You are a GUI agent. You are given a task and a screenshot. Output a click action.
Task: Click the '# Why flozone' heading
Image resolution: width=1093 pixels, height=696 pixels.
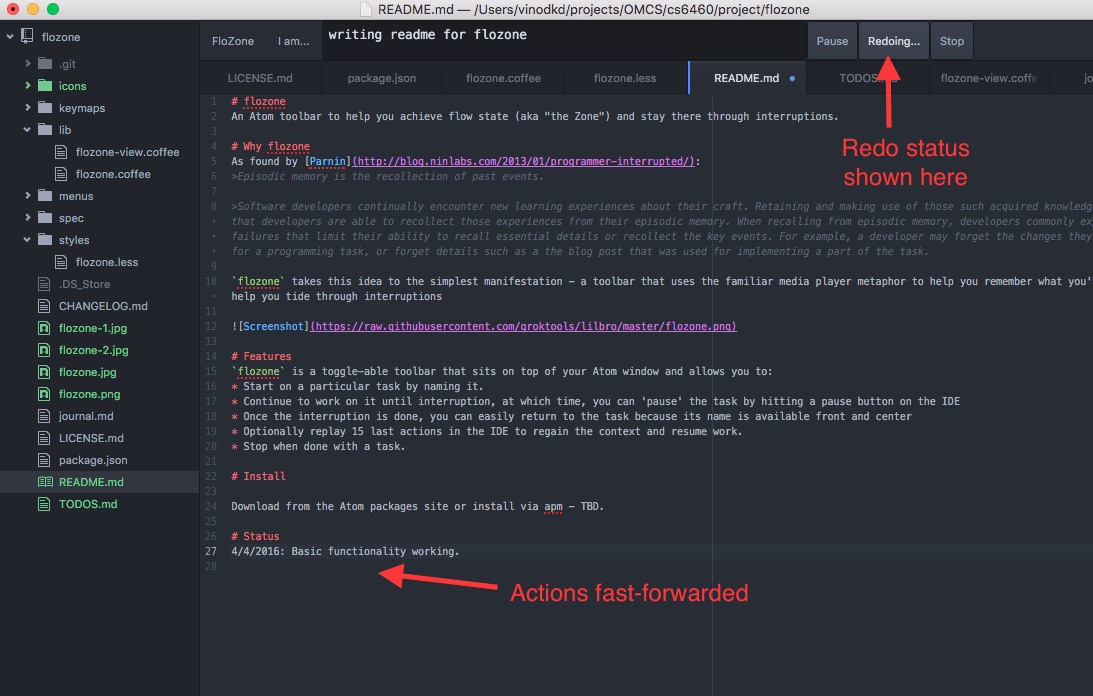point(270,146)
